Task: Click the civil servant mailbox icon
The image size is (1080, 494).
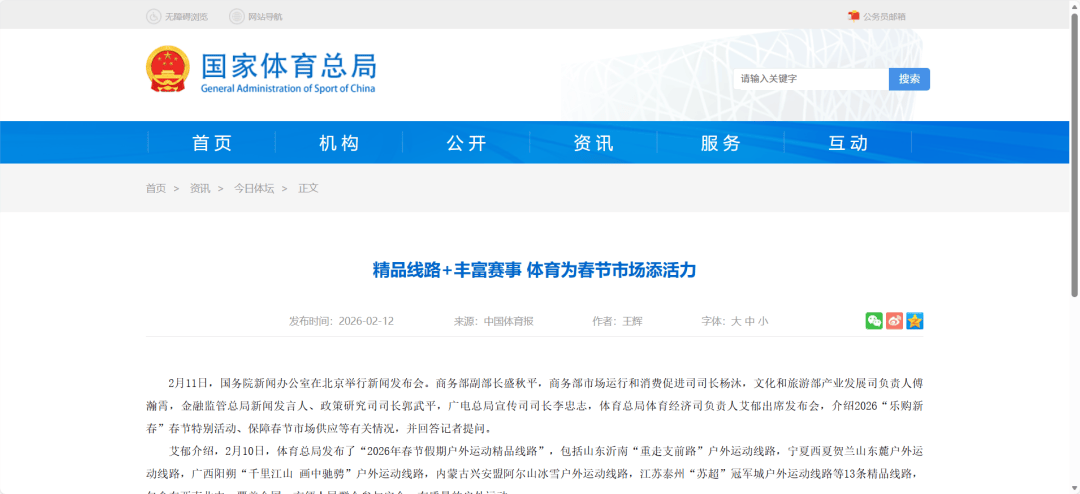Action: point(853,16)
